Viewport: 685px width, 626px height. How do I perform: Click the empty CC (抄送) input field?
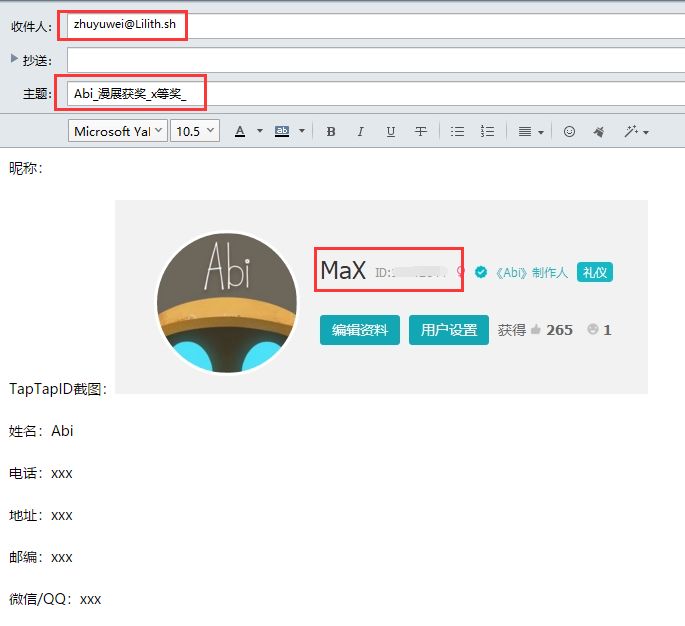(376, 60)
